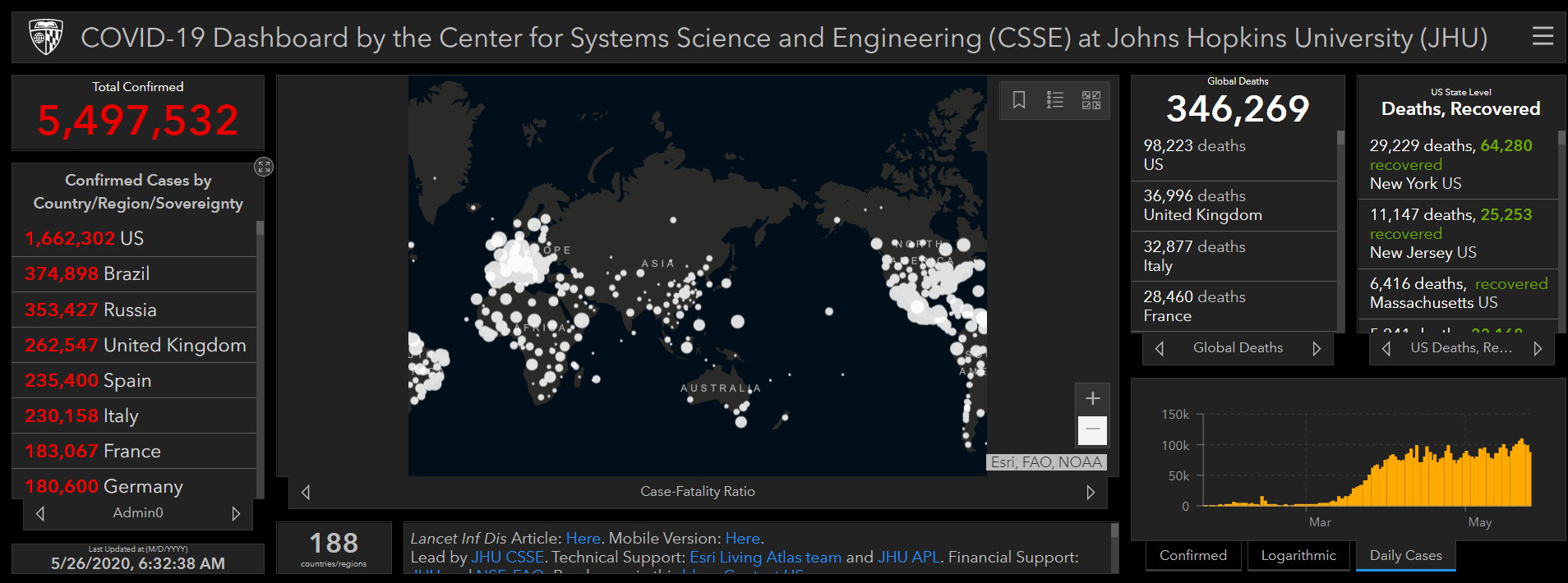Viewport: 1568px width, 583px height.
Task: Select France row with 183,067 cases
Action: pos(135,451)
